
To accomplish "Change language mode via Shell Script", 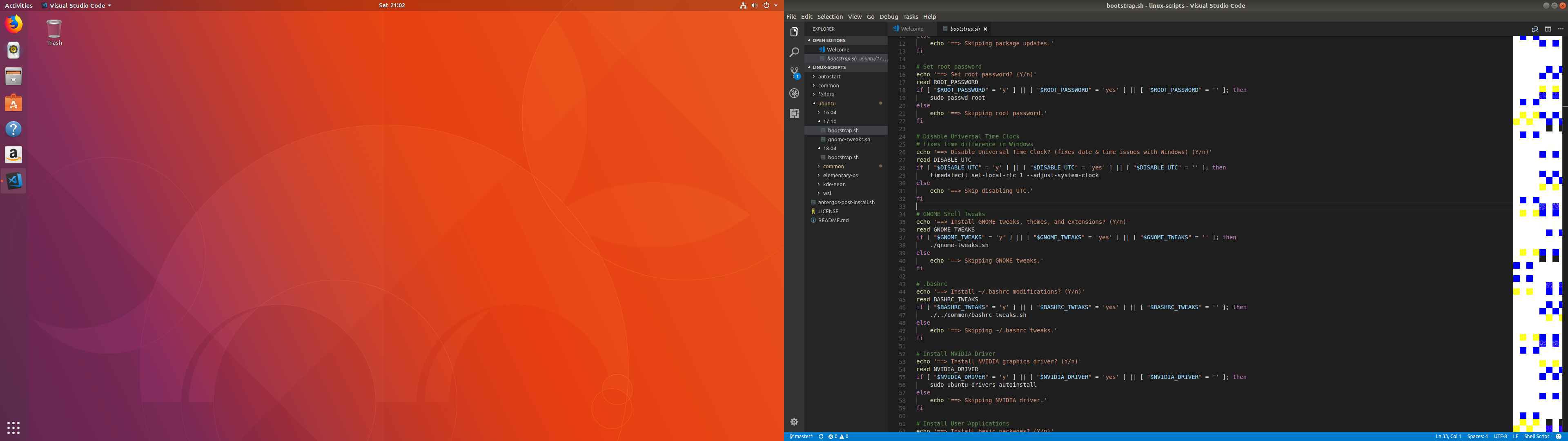I will coord(1536,436).
